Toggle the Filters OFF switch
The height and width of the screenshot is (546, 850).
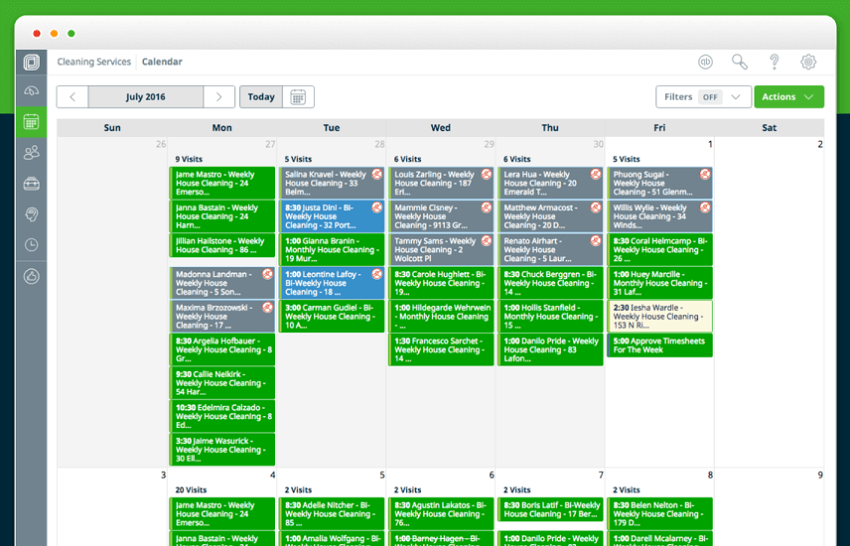coord(710,97)
